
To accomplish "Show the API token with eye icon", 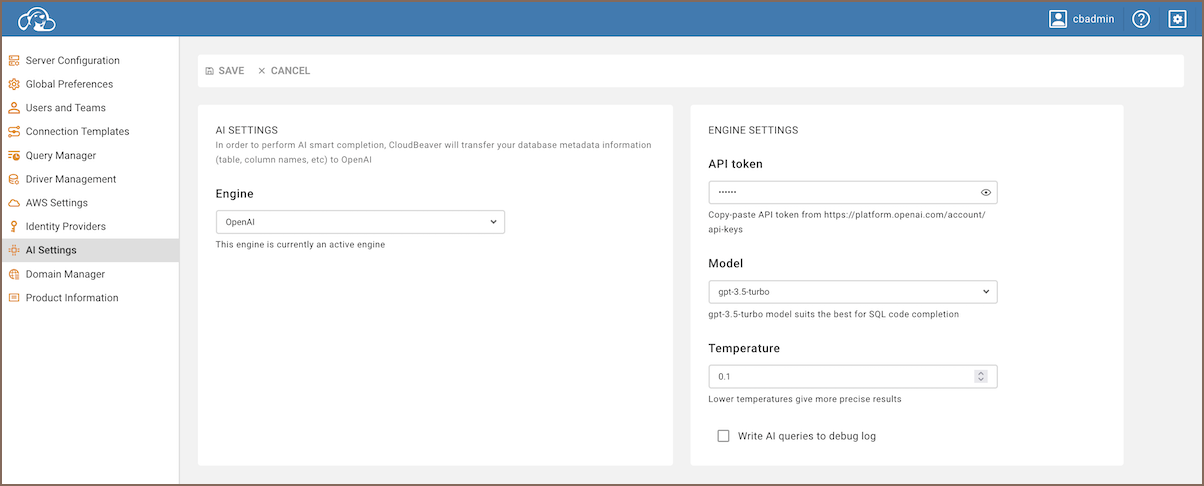I will [985, 192].
